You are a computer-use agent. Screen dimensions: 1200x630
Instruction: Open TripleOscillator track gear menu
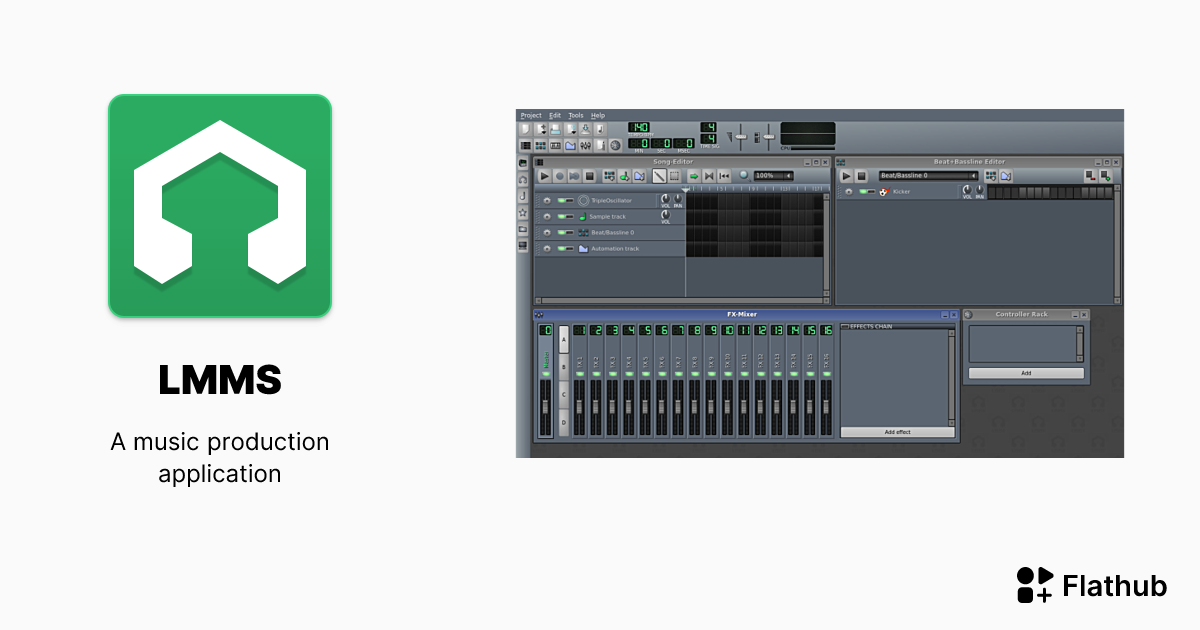click(546, 201)
